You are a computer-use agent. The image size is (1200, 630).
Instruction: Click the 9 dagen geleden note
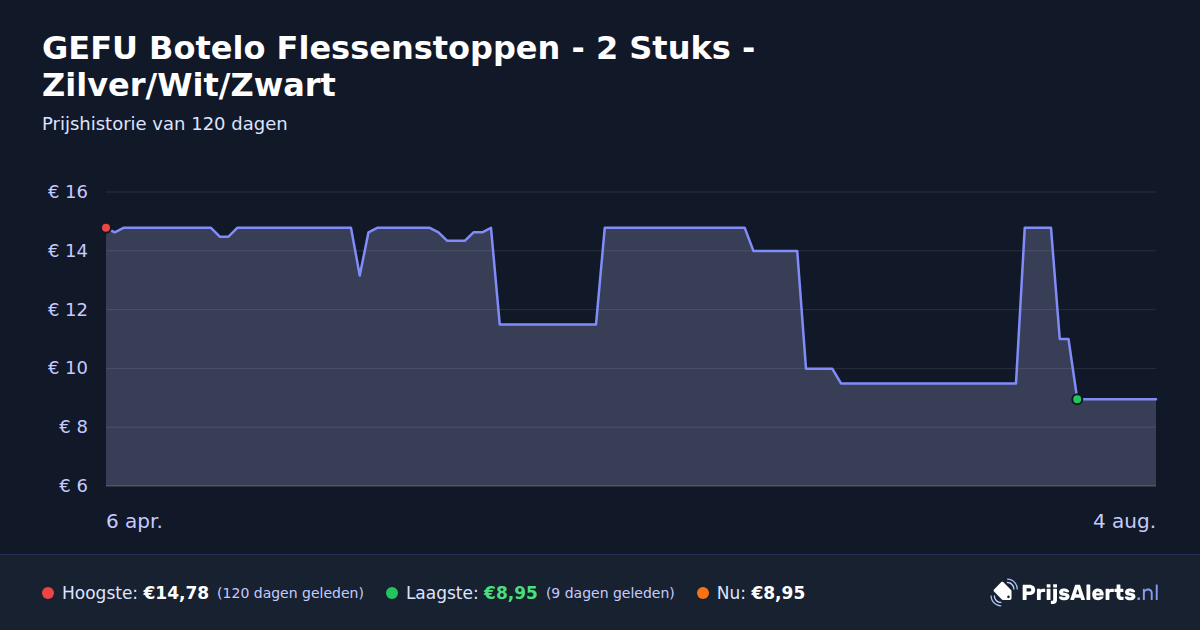(610, 593)
